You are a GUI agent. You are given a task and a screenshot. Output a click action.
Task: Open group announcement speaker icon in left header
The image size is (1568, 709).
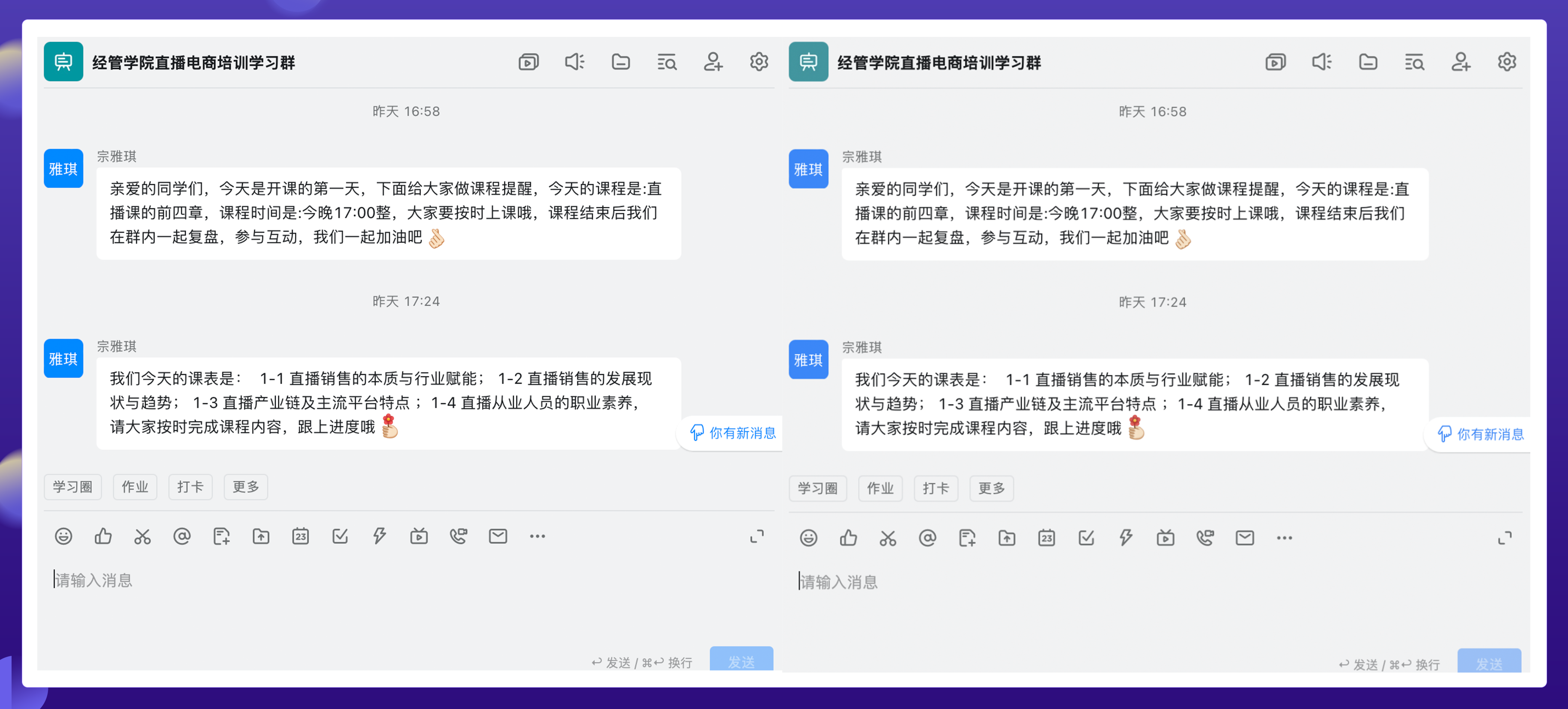[575, 62]
